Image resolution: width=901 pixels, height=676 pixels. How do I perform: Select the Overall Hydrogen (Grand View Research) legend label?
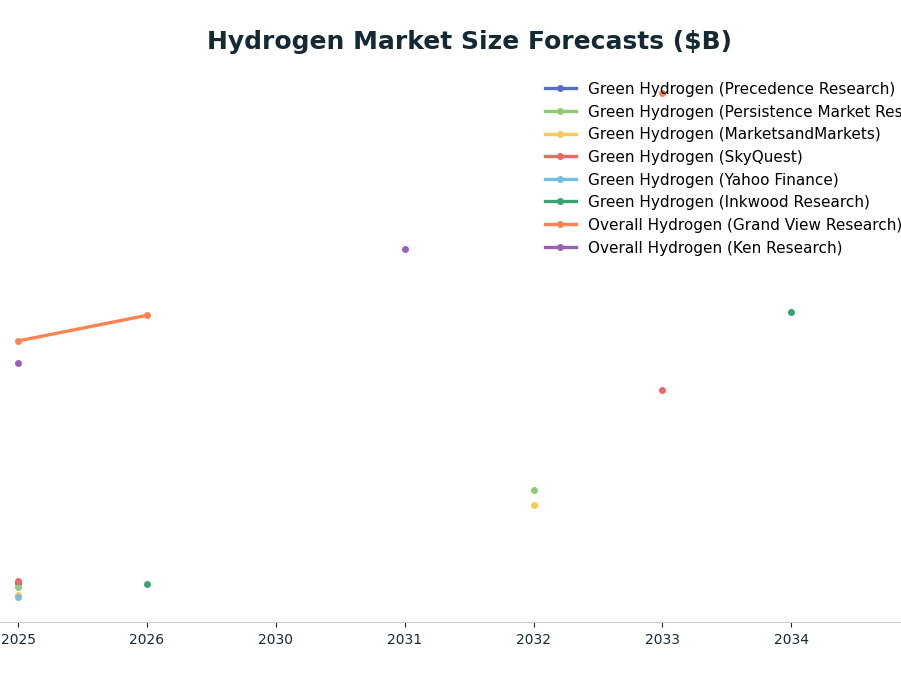pos(744,225)
